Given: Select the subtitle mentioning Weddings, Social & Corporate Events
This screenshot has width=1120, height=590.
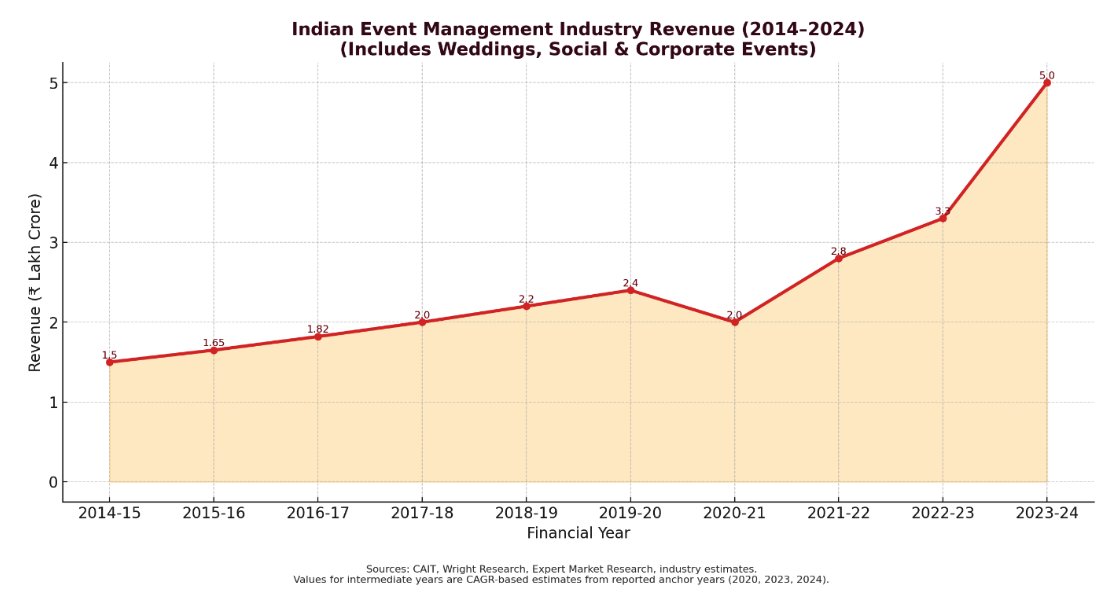Looking at the screenshot, I should (578, 49).
